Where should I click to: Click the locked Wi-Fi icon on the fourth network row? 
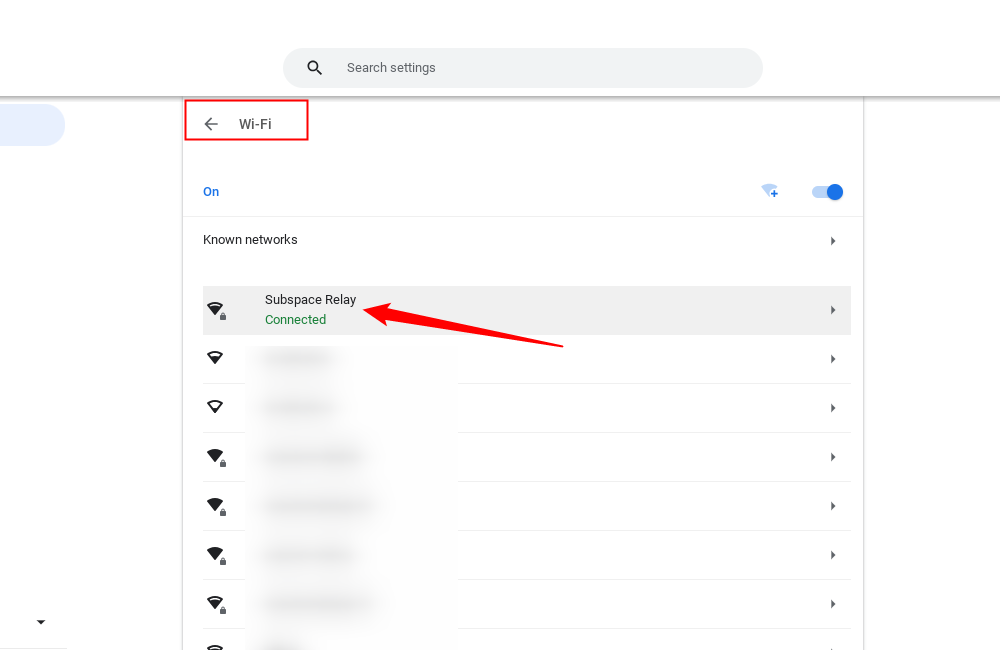coord(218,456)
